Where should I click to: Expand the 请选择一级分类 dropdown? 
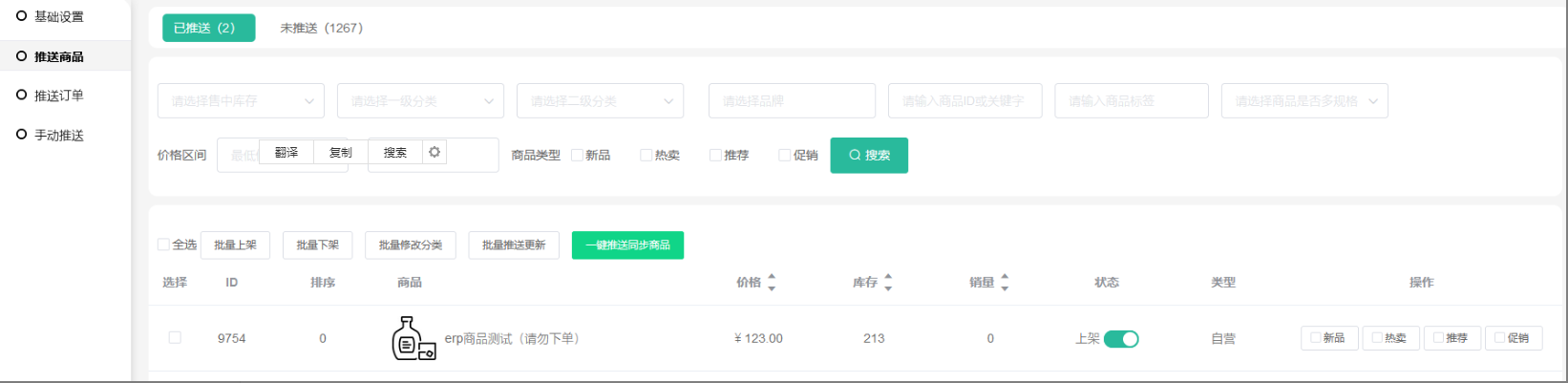[420, 101]
